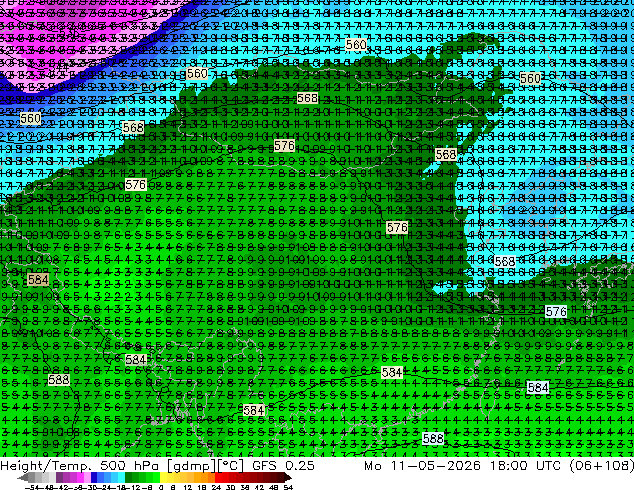Click the '54' legend scale maximum value
This screenshot has height=490, width=634.
pyautogui.click(x=288, y=488)
